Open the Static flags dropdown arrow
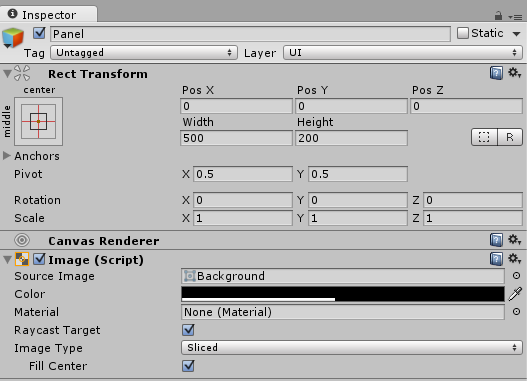Screen dimensions: 527x381 pos(516,34)
